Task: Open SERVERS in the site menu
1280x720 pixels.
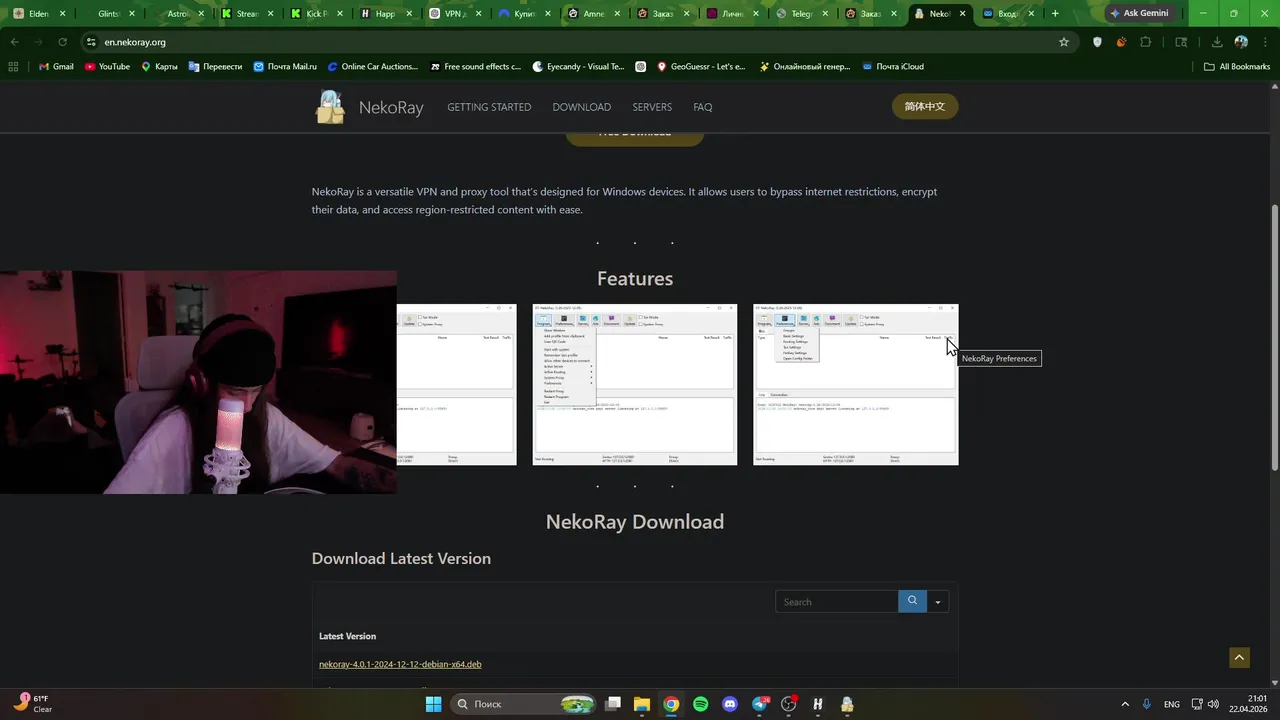Action: [x=652, y=107]
